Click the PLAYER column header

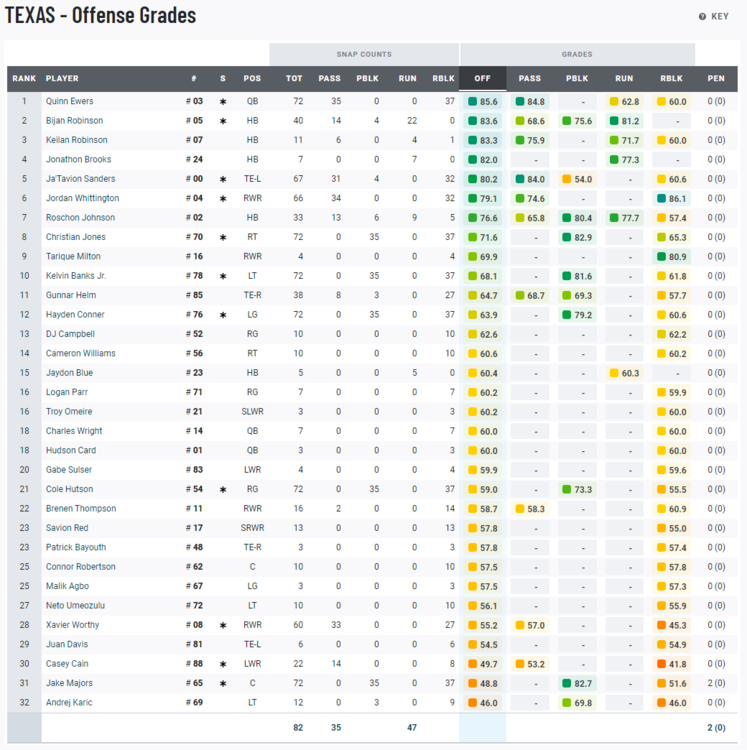(x=62, y=79)
